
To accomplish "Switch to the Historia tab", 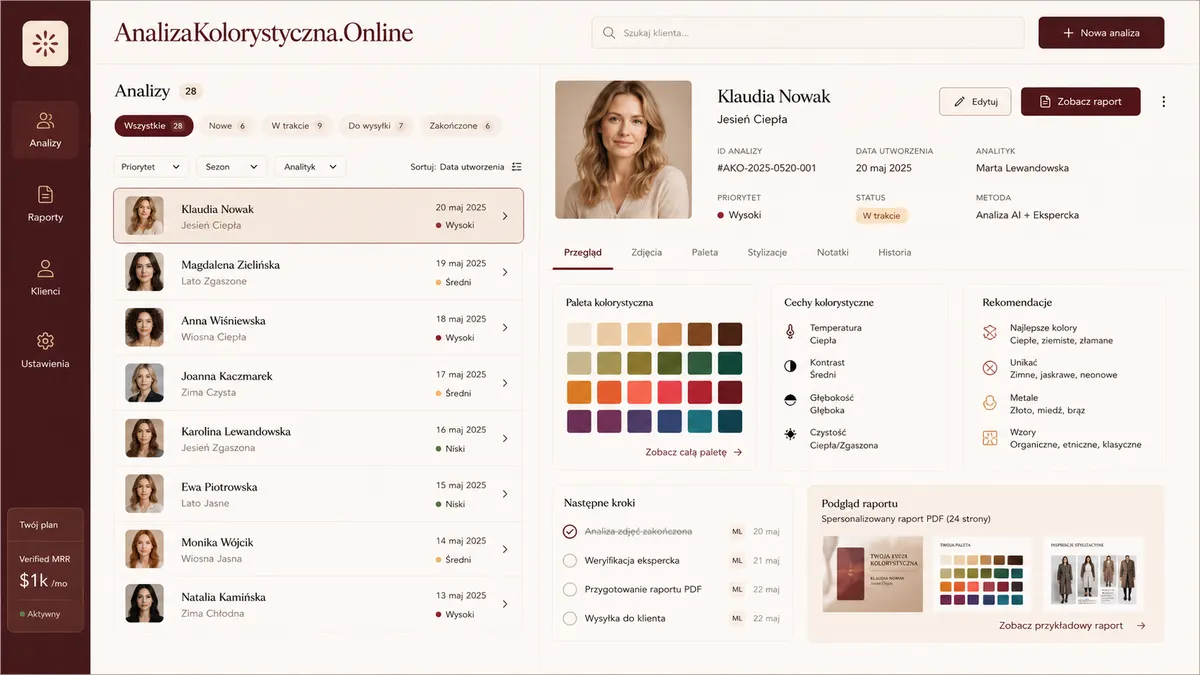I will pos(895,252).
